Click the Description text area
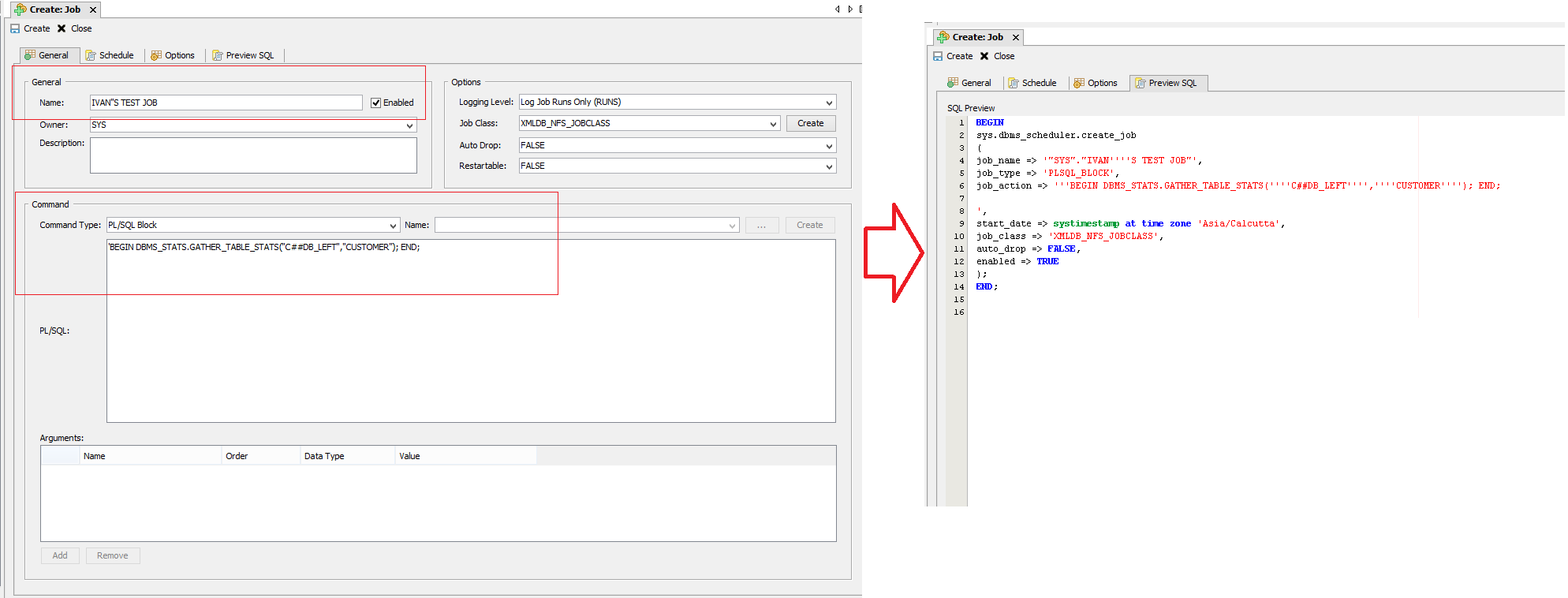Image resolution: width=1568 pixels, height=598 pixels. 253,155
